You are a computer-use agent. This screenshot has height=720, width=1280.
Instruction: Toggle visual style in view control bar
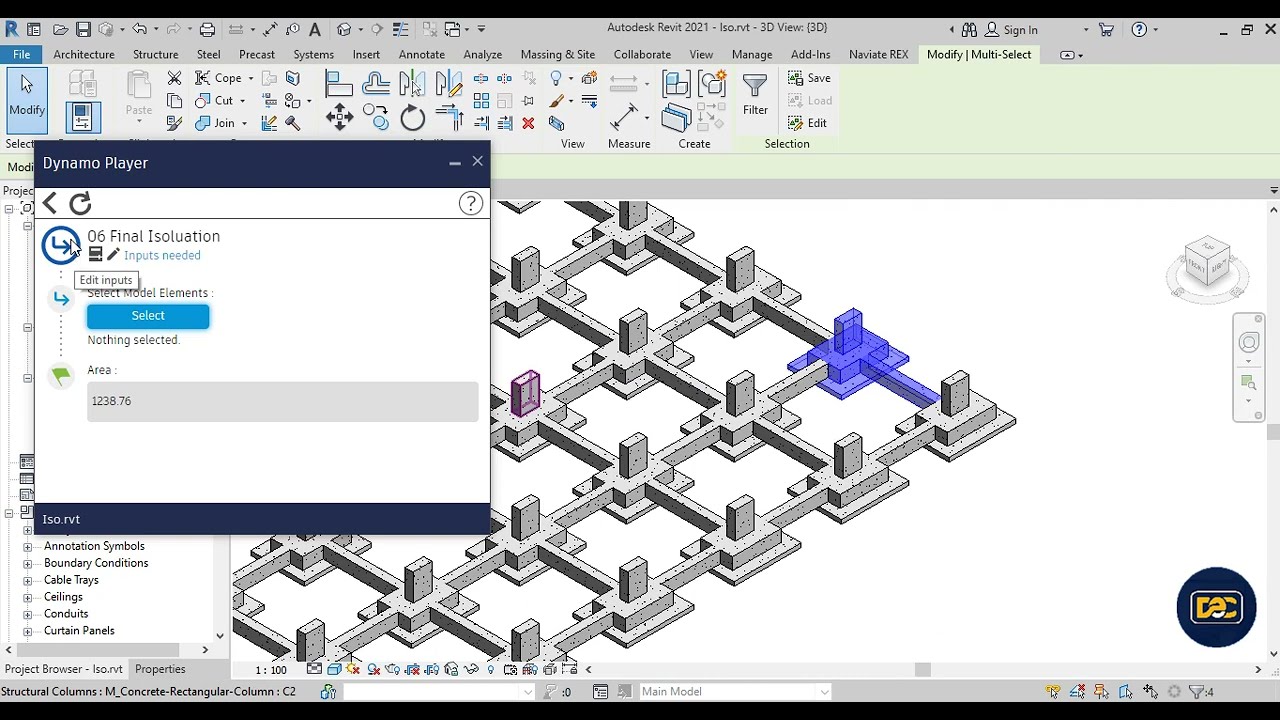coord(334,670)
